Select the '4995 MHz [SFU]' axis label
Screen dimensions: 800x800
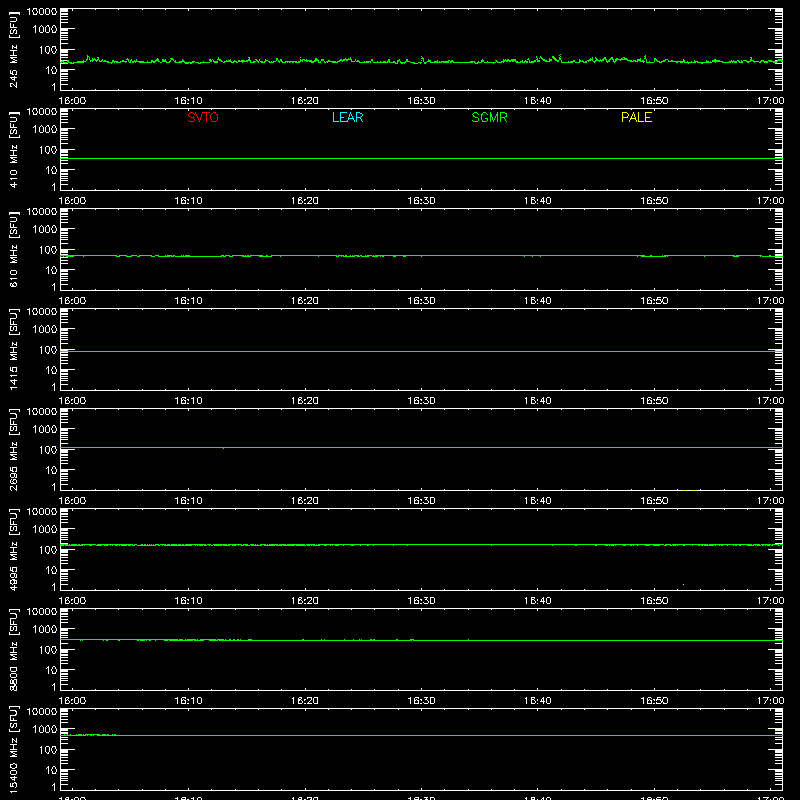point(13,549)
